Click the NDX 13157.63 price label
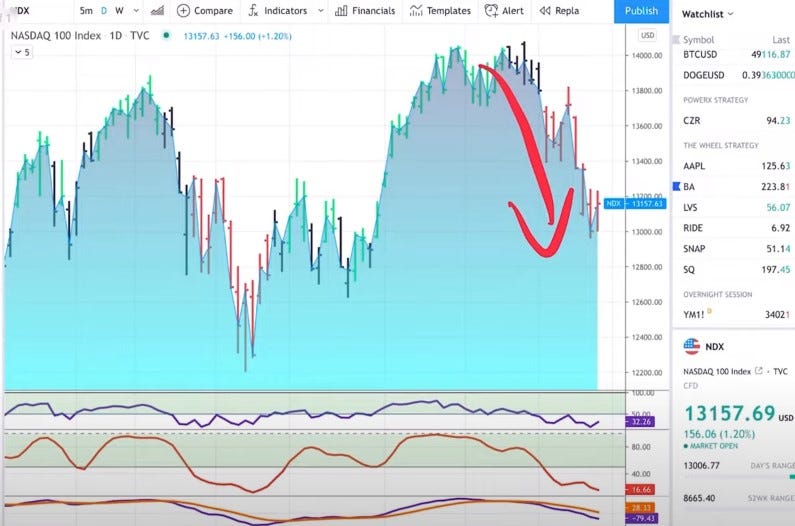The width and height of the screenshot is (795, 526). [635, 203]
